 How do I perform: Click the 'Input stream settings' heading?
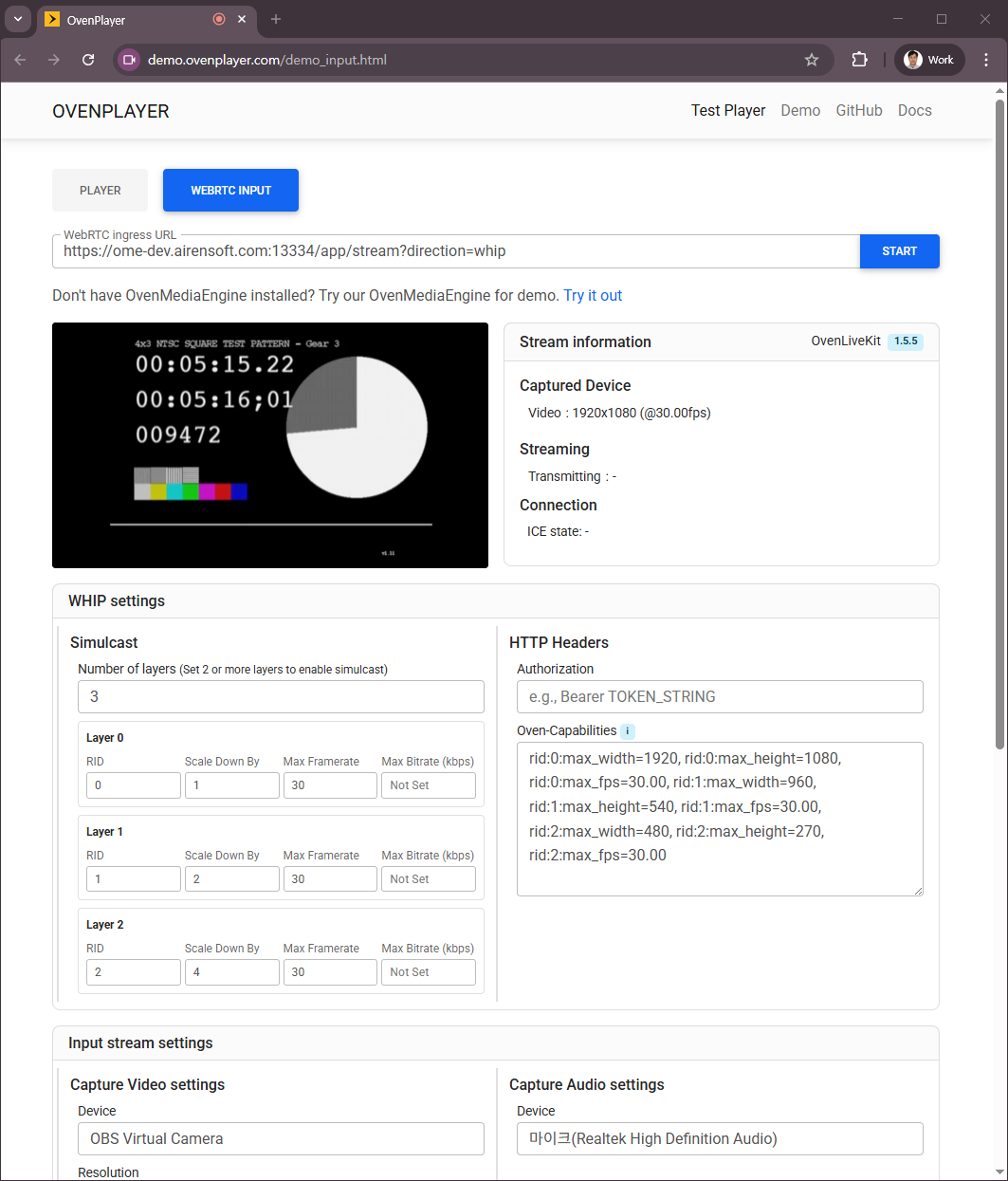[x=140, y=1043]
